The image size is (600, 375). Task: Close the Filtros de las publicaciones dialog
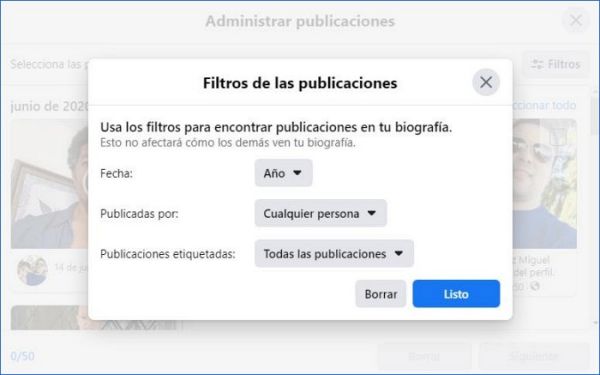click(486, 82)
